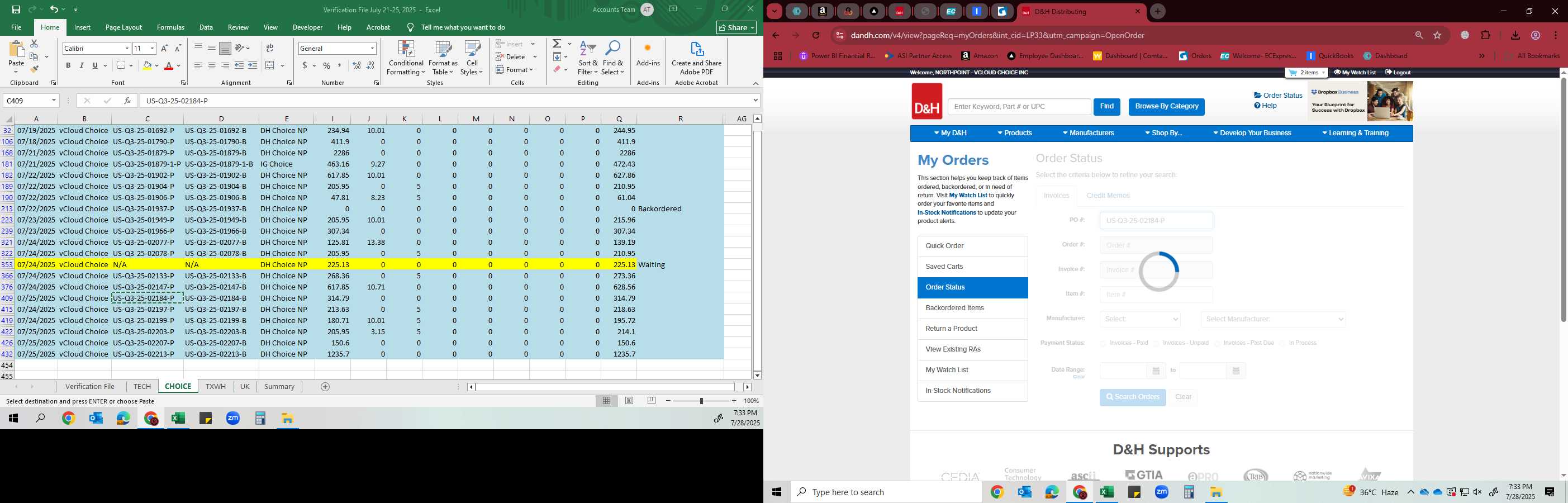Click Decrease Font Size icon
The height and width of the screenshot is (503, 1568).
click(x=178, y=48)
